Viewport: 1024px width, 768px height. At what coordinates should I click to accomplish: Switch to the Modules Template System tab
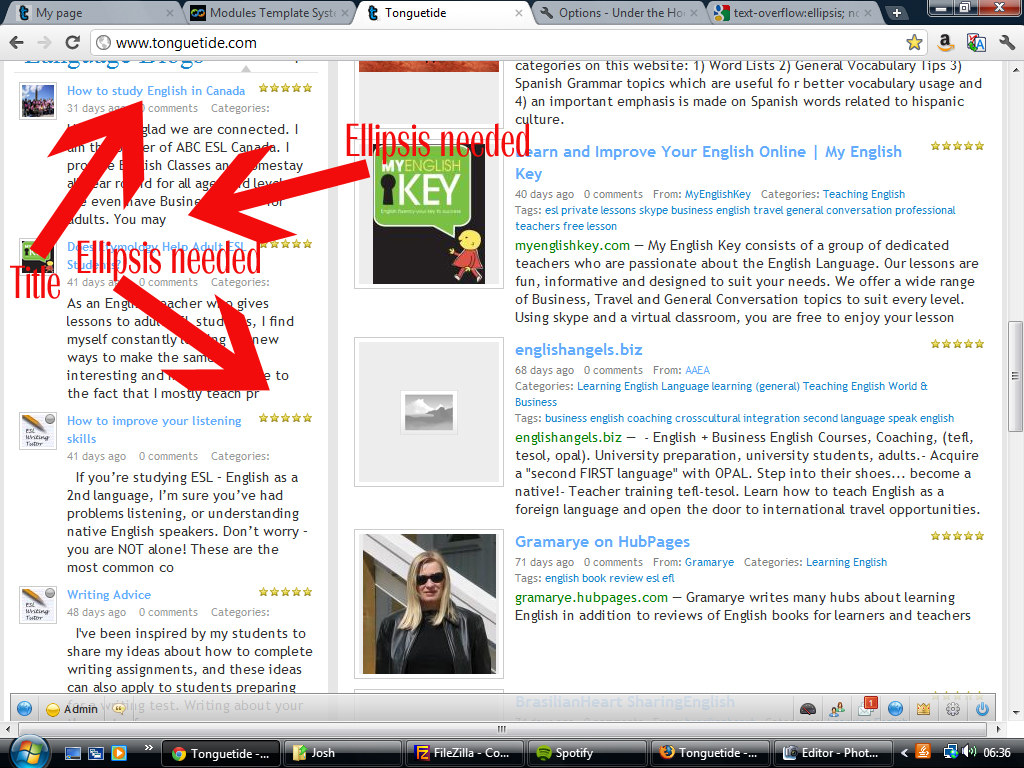[x=270, y=12]
